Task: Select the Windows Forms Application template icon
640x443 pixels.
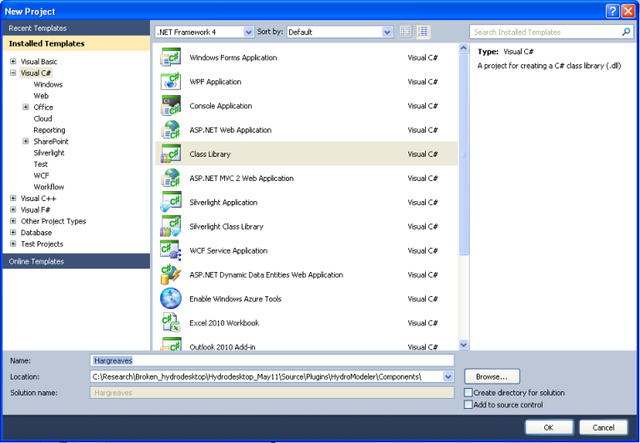Action: tap(171, 58)
